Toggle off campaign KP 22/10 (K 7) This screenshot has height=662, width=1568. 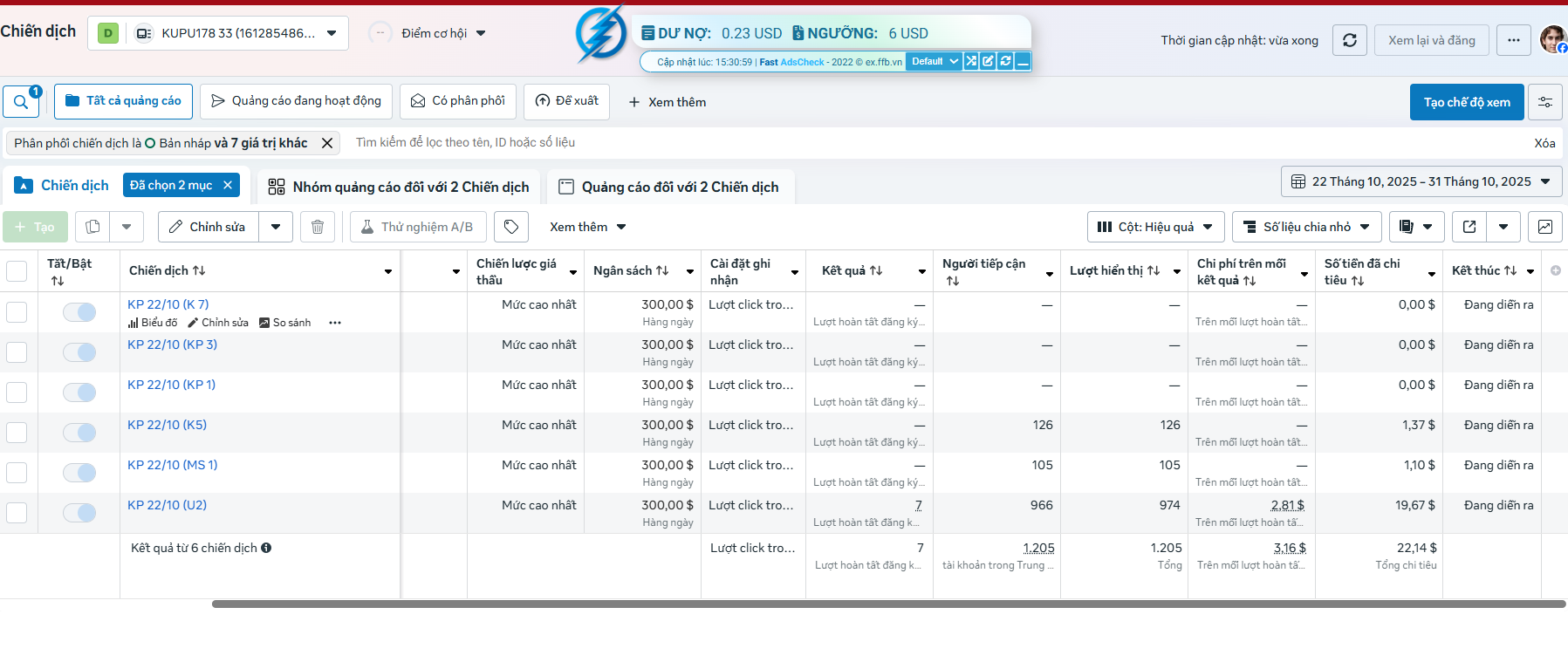coord(79,312)
